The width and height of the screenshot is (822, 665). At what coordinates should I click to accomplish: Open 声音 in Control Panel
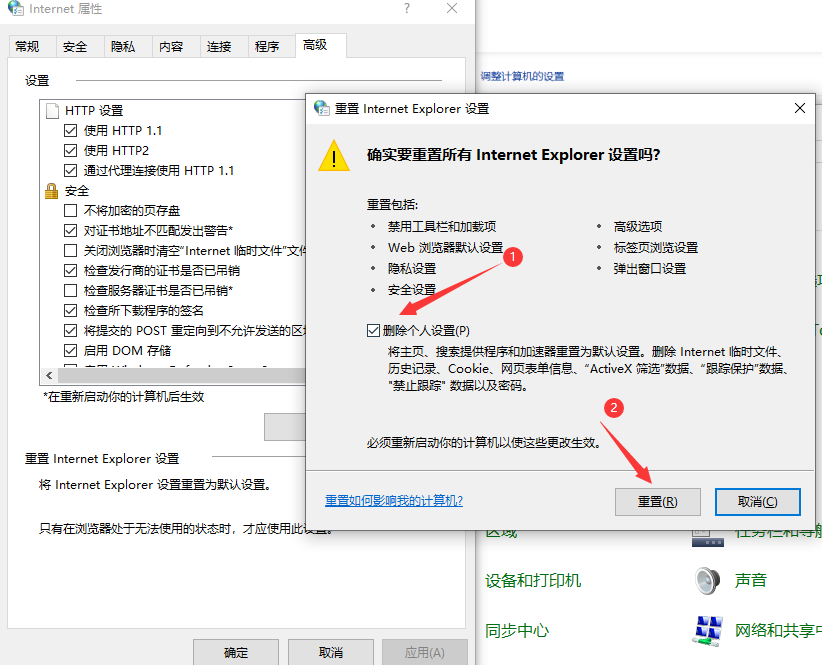751,580
